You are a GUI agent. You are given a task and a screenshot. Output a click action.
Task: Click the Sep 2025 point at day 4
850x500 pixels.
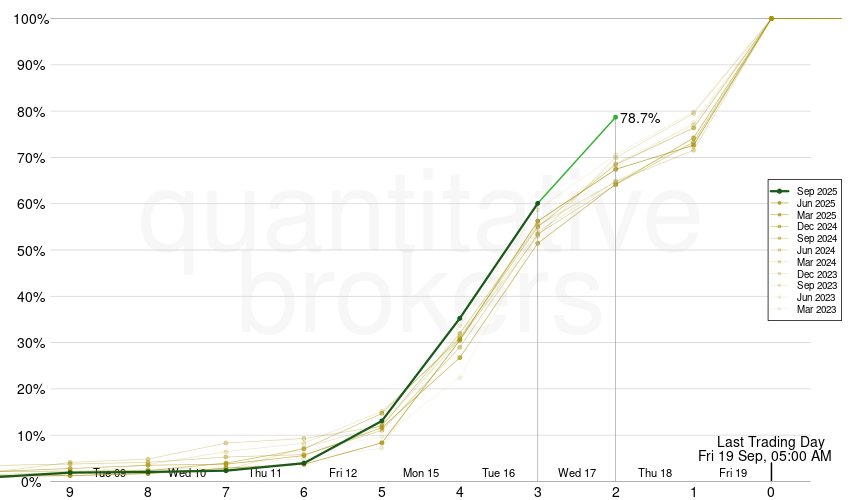(460, 319)
